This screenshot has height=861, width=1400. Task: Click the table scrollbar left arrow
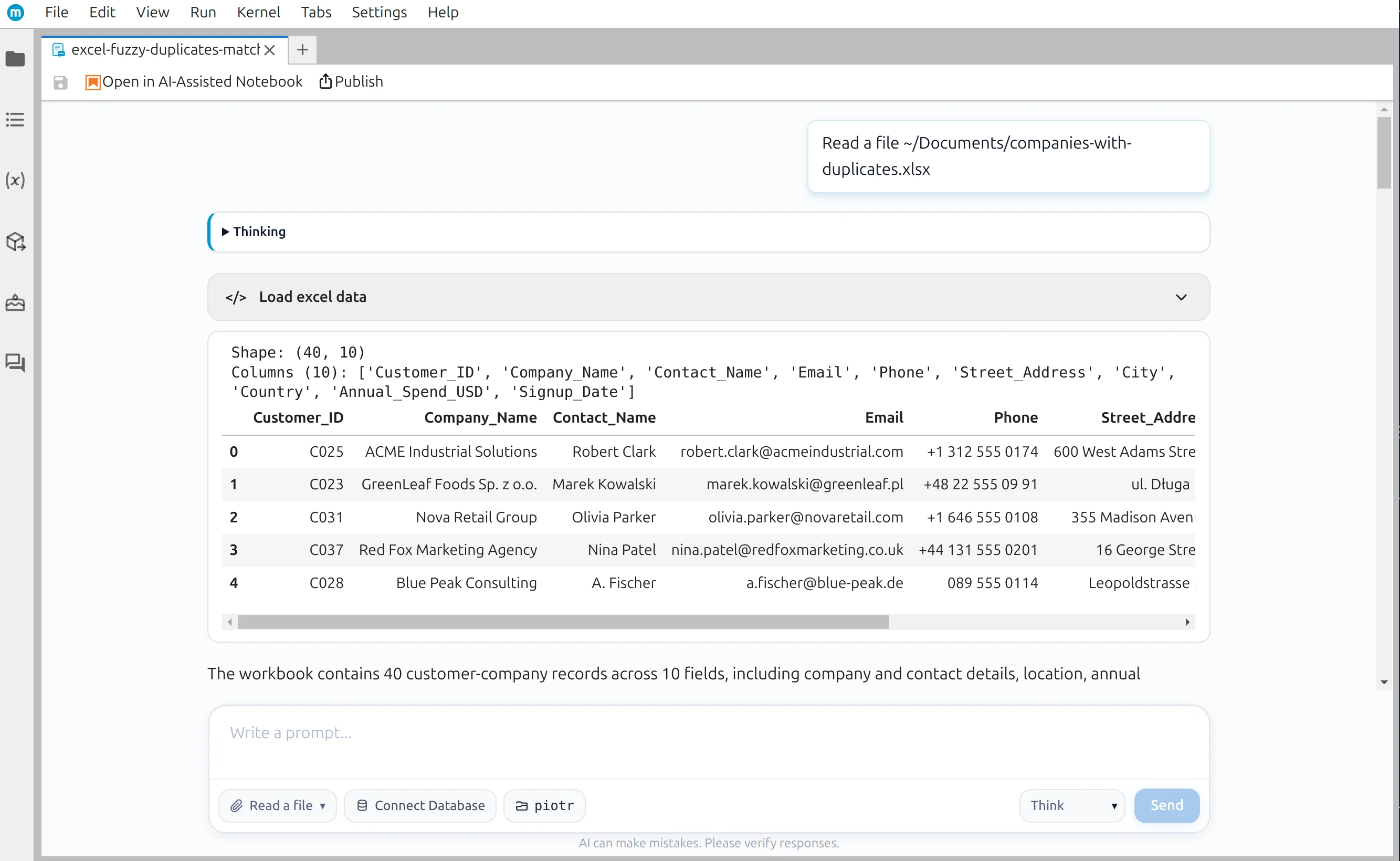coord(229,622)
